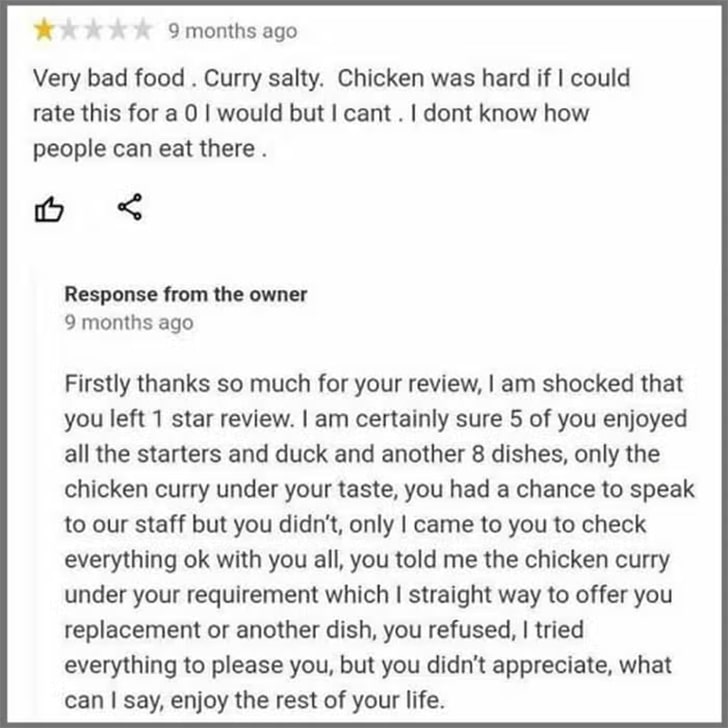Select the first gold rating star

click(44, 30)
